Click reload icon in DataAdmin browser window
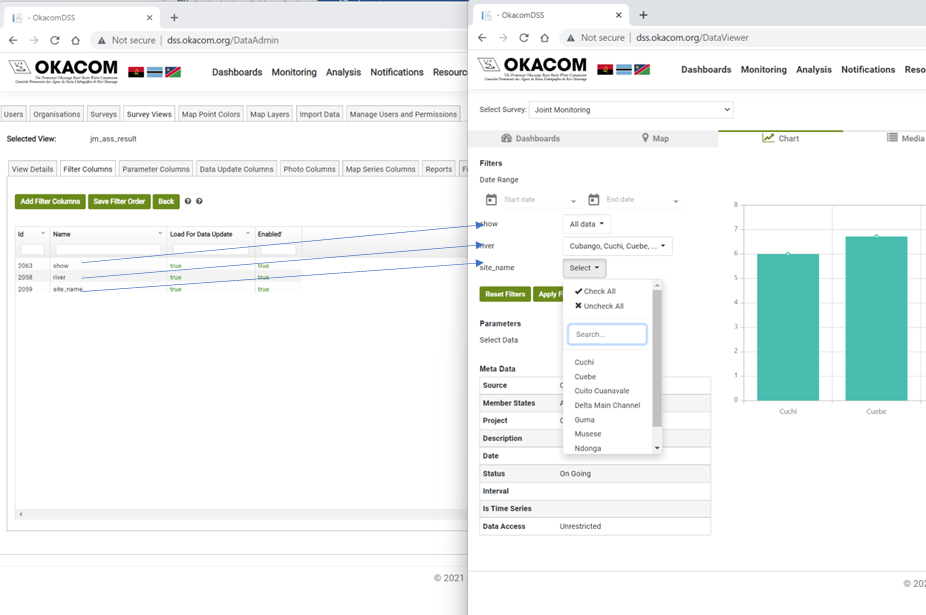Screen dimensions: 926x615 (x=55, y=40)
